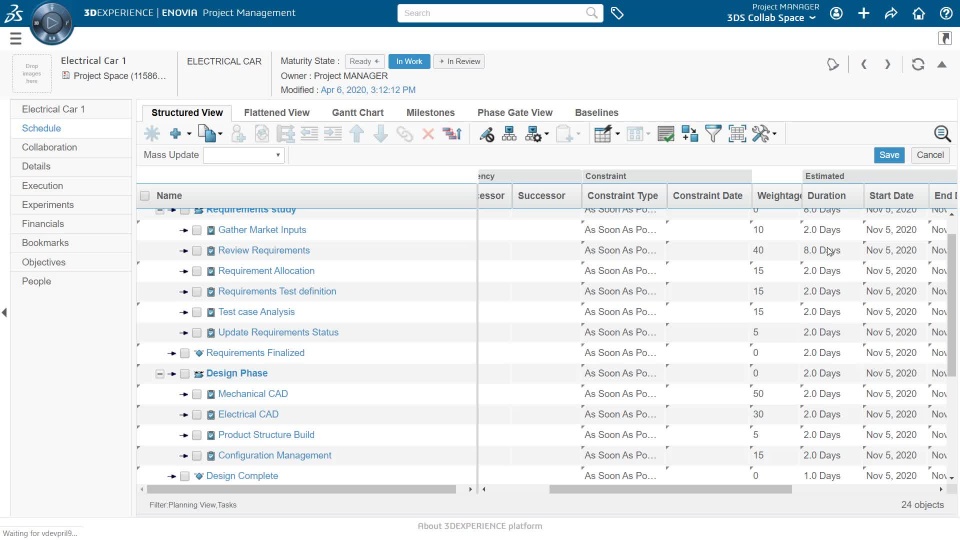Screen dimensions: 960x540
Task: Check the Design Complete checkbox
Action: [184, 476]
